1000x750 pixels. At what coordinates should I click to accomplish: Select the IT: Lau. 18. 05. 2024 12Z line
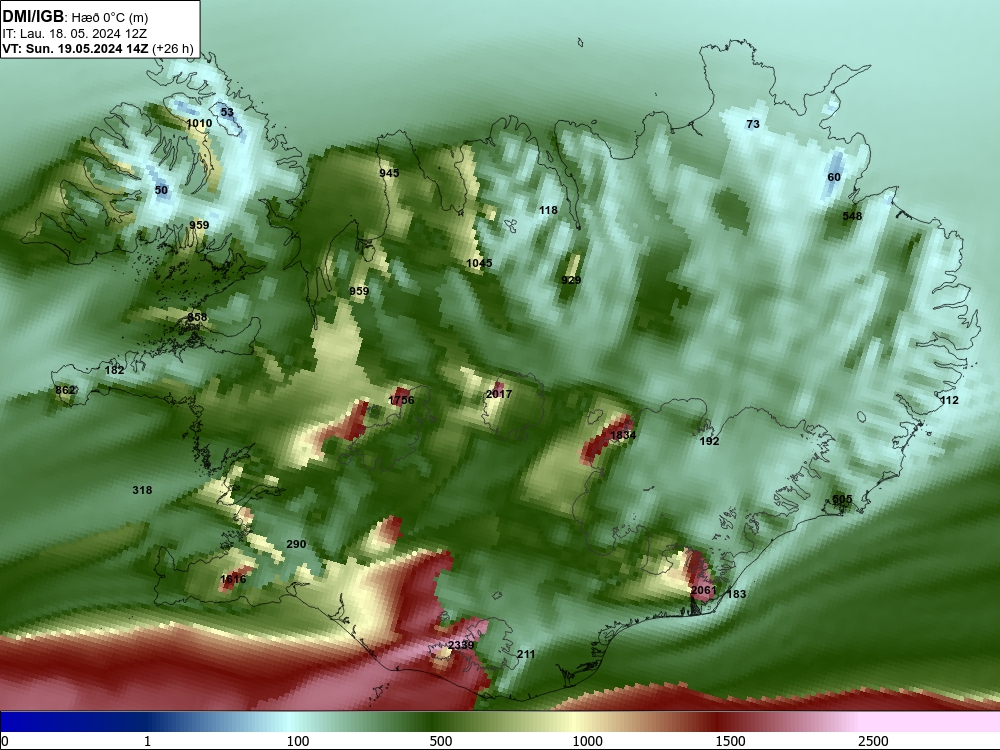75,33
